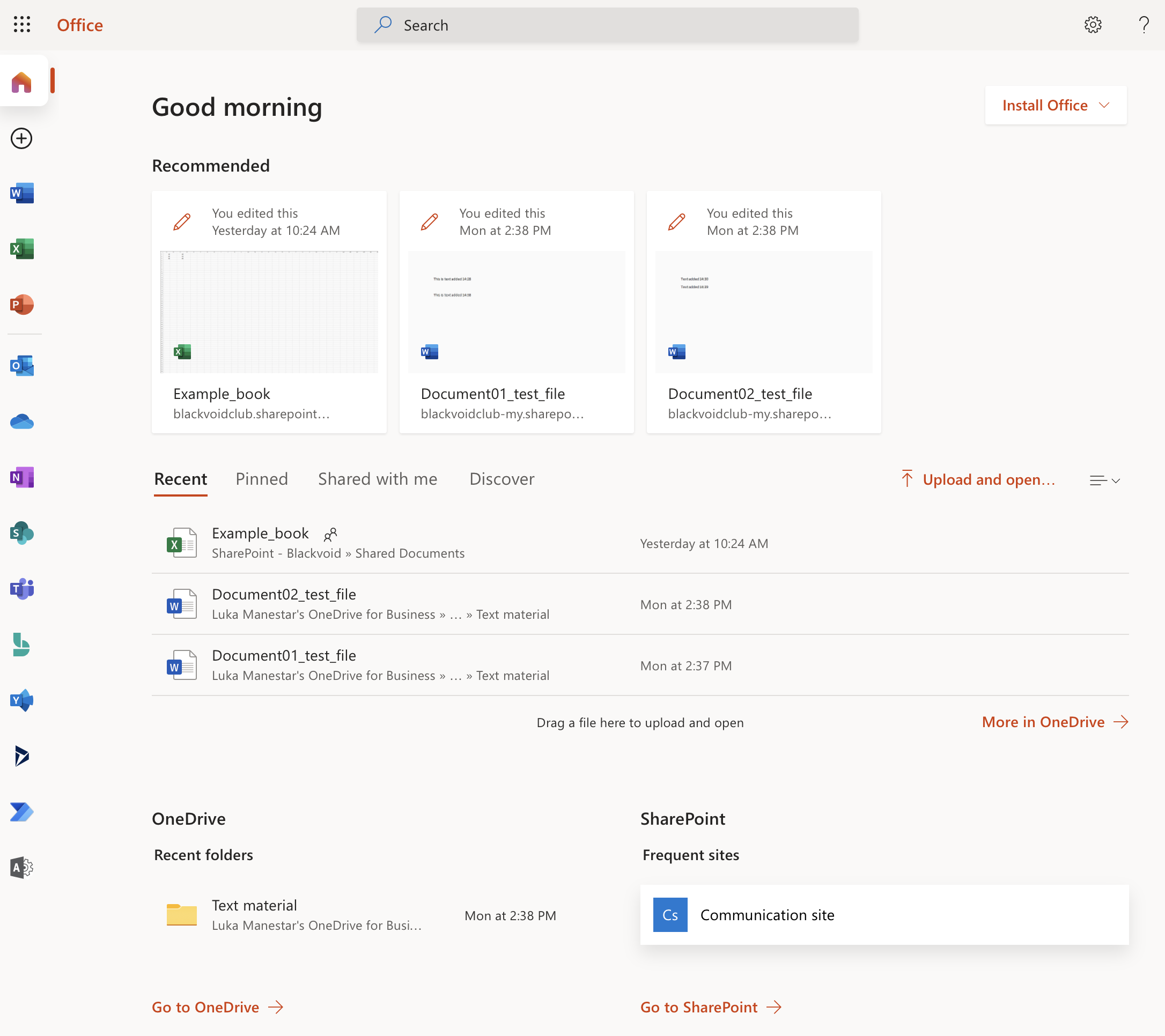Open Document01_test_file in the recent list

[640, 665]
